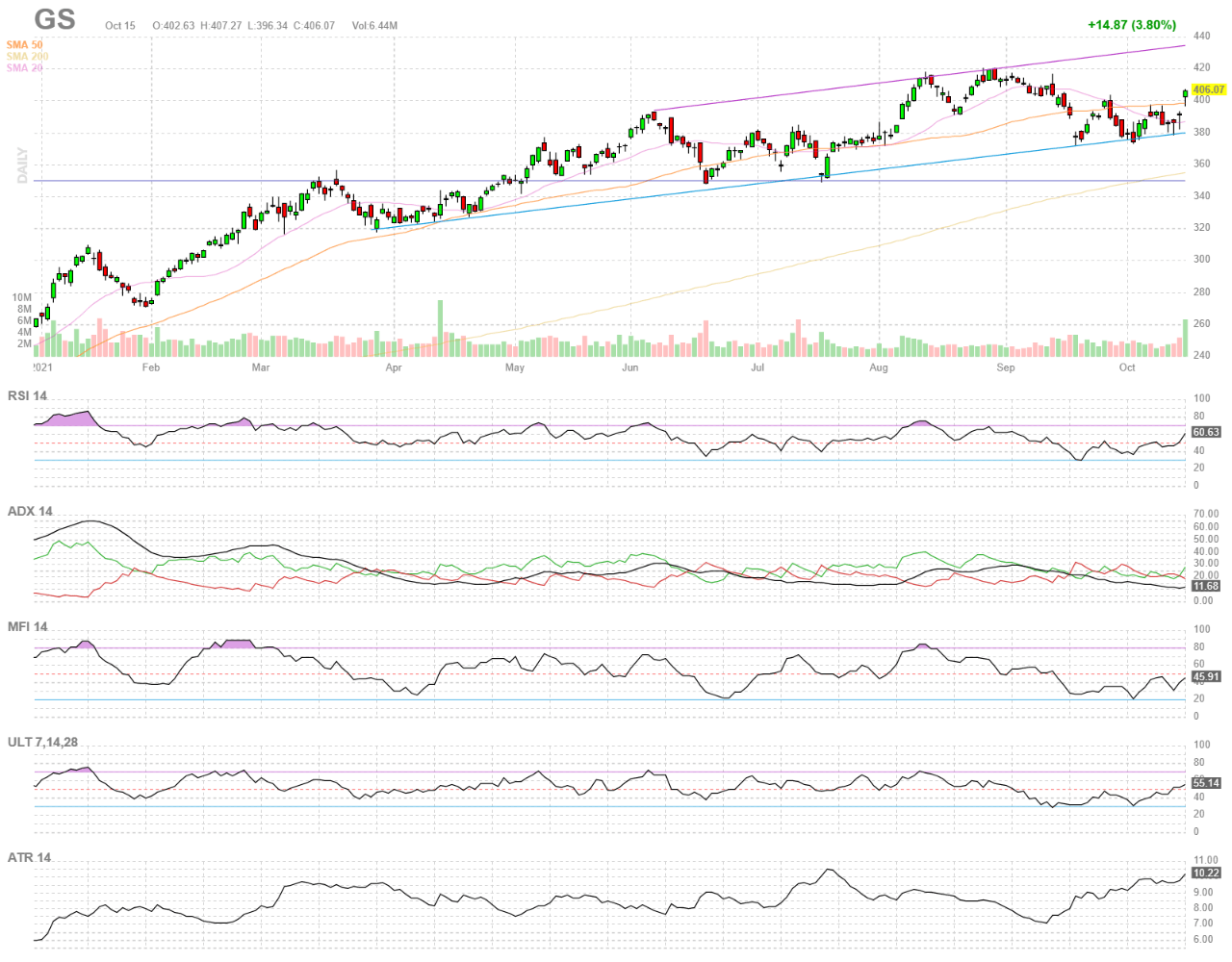This screenshot has height=962, width=1232.
Task: Click the 440 price axis label
Action: [1201, 36]
